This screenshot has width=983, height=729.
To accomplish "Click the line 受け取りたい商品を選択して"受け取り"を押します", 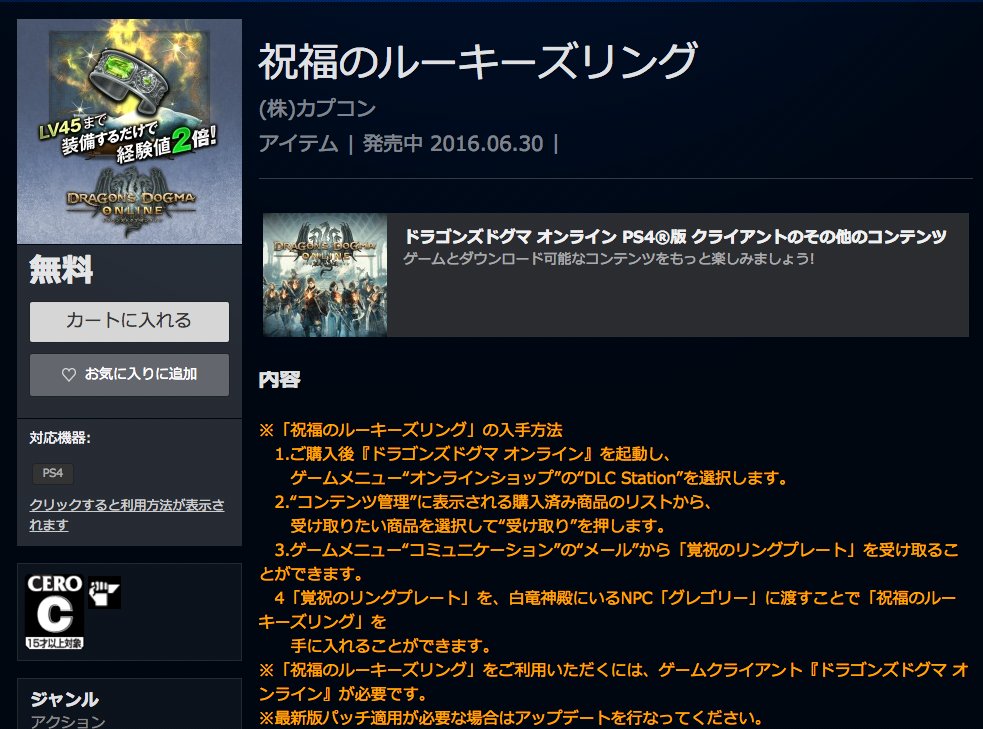I will coord(477,526).
